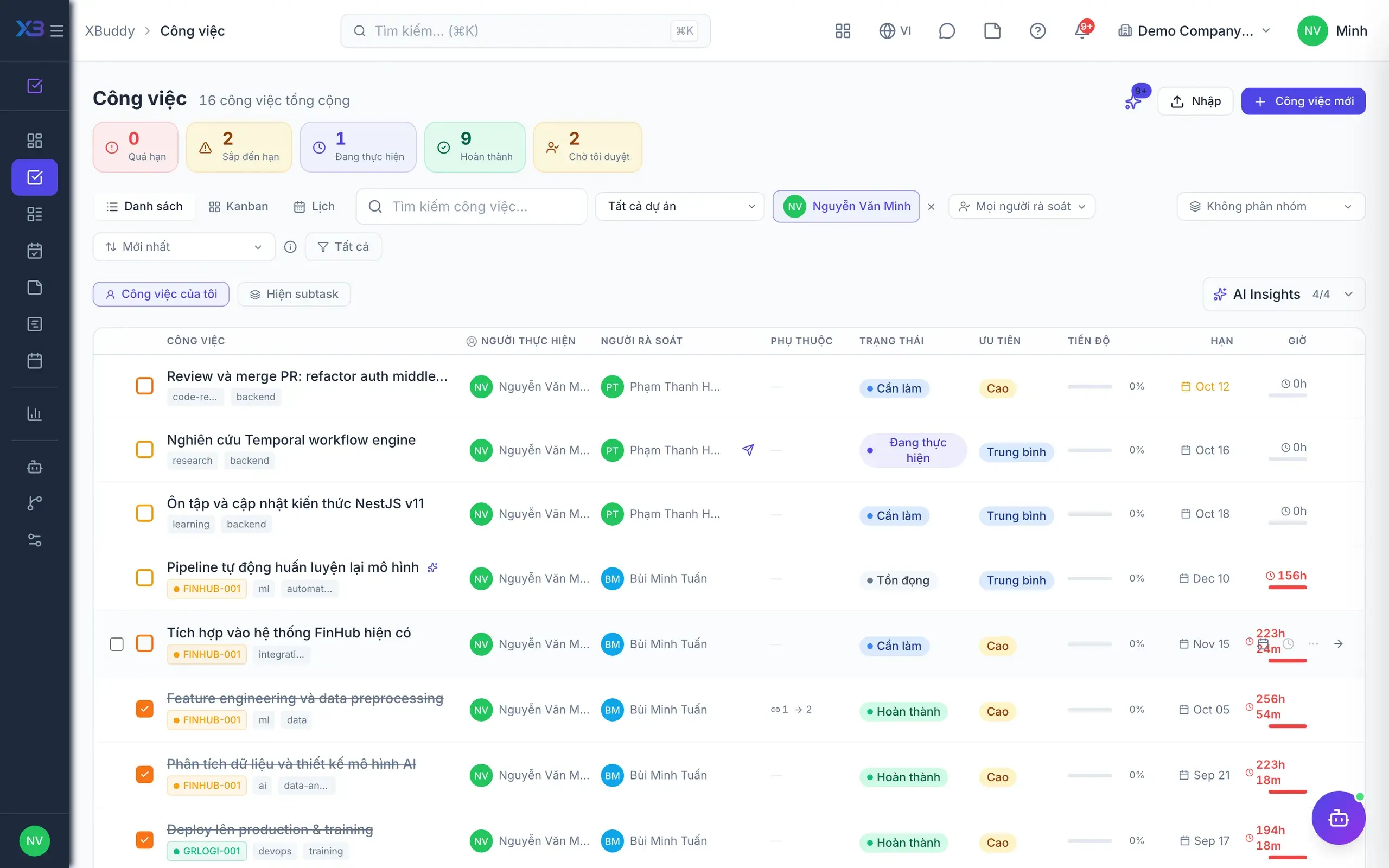This screenshot has width=1389, height=868.
Task: Open the robot bot sidebar icon
Action: [34, 466]
